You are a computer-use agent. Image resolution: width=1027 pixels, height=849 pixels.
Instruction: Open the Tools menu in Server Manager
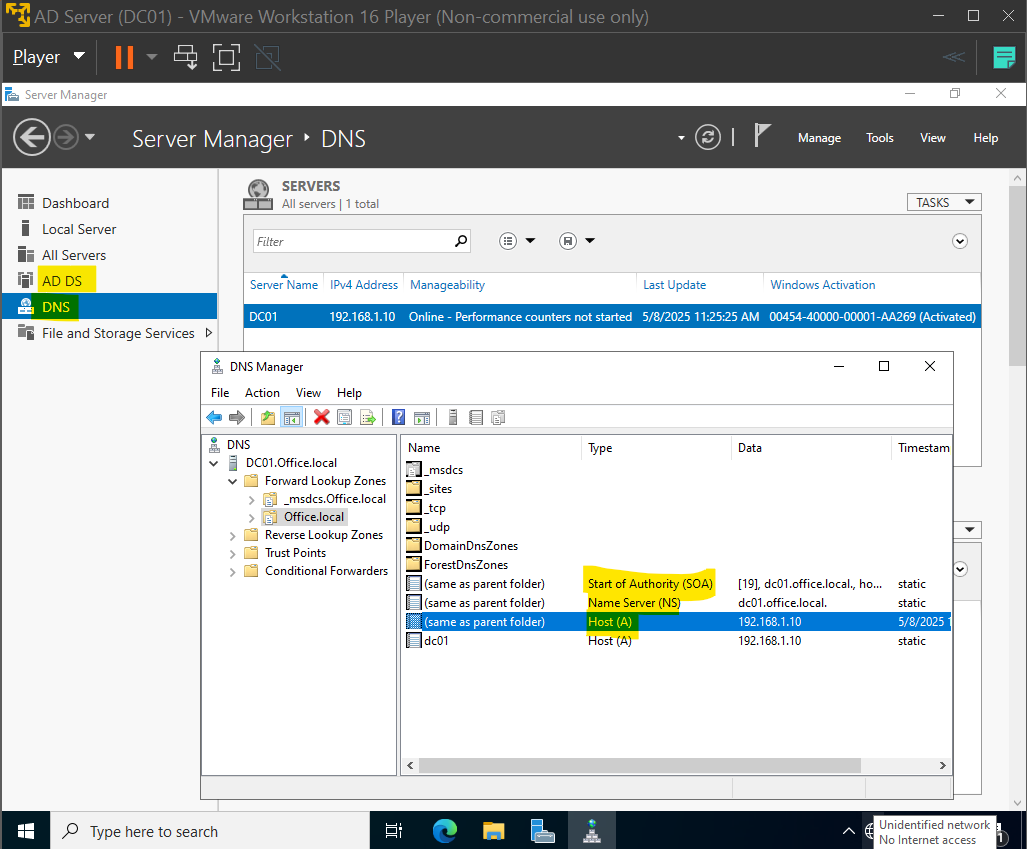[879, 138]
